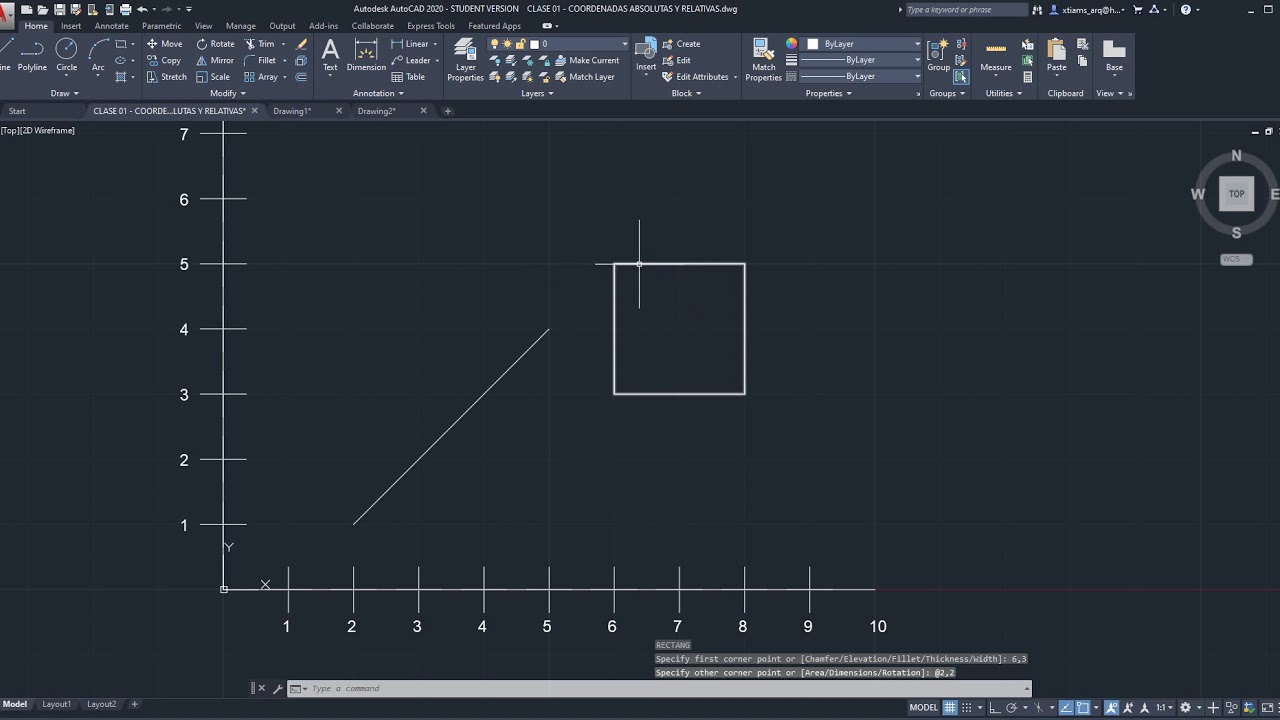Switch to the Layout1 tab

point(56,704)
